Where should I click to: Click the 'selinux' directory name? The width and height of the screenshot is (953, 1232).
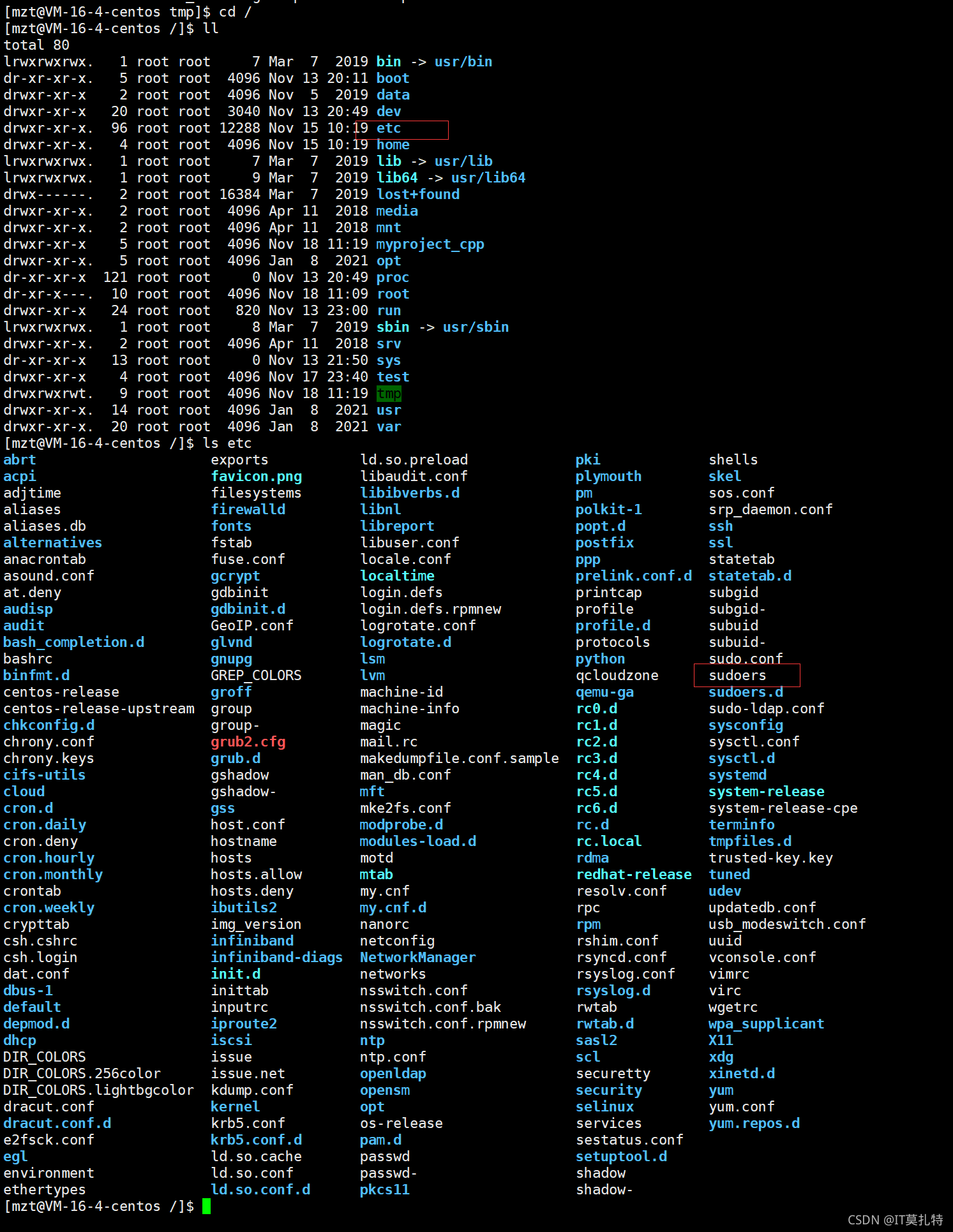click(x=604, y=1107)
